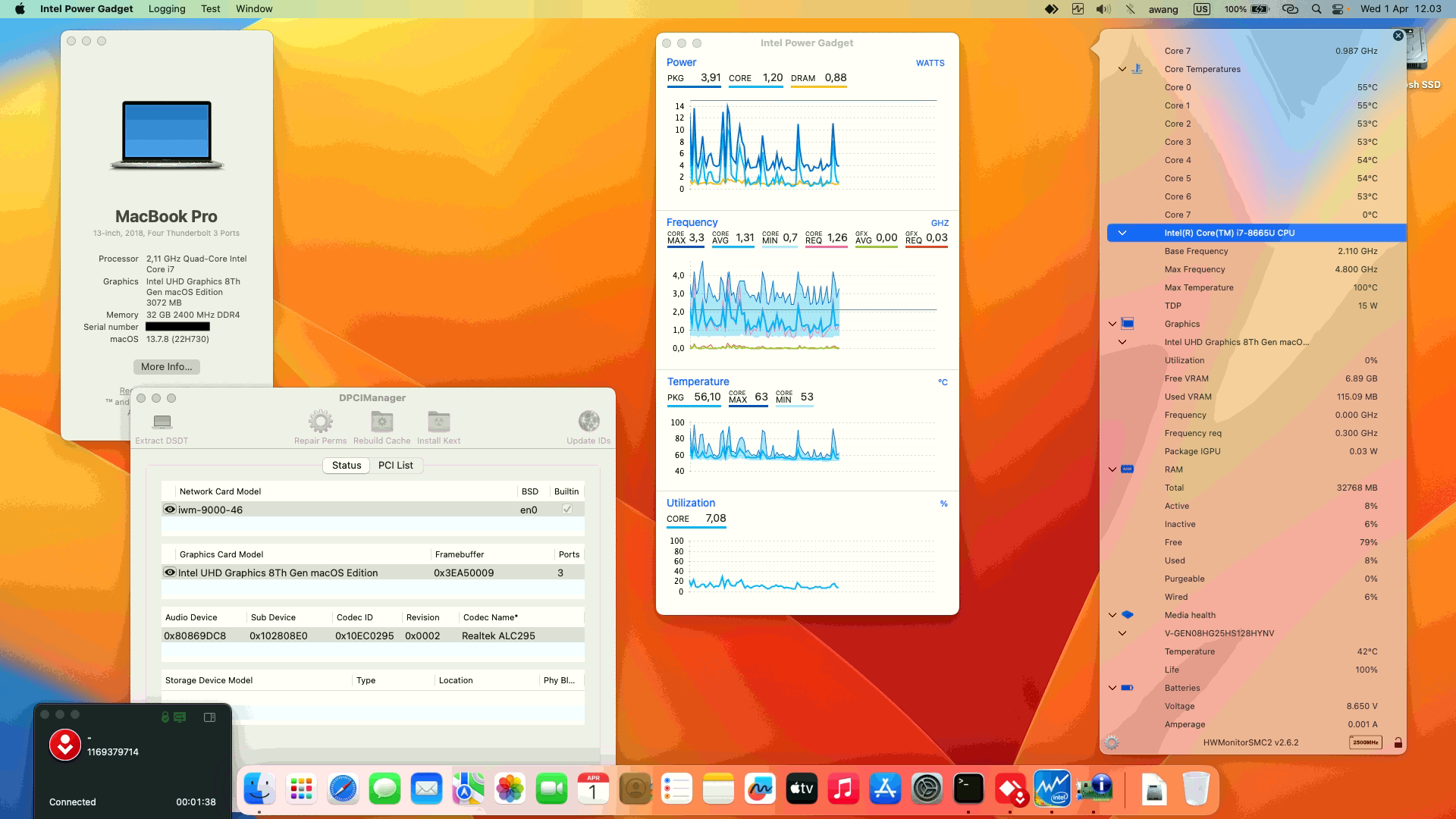The image size is (1456, 819).
Task: Open App Store from the Dock
Action: pyautogui.click(x=885, y=789)
